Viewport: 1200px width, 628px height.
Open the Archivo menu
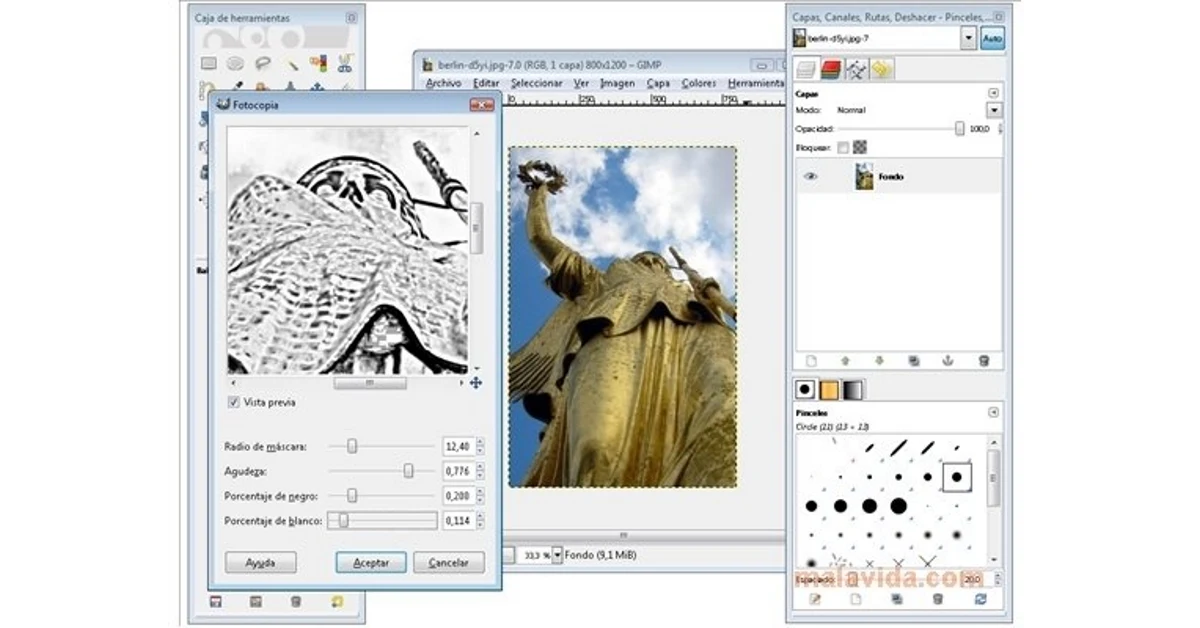tap(443, 84)
